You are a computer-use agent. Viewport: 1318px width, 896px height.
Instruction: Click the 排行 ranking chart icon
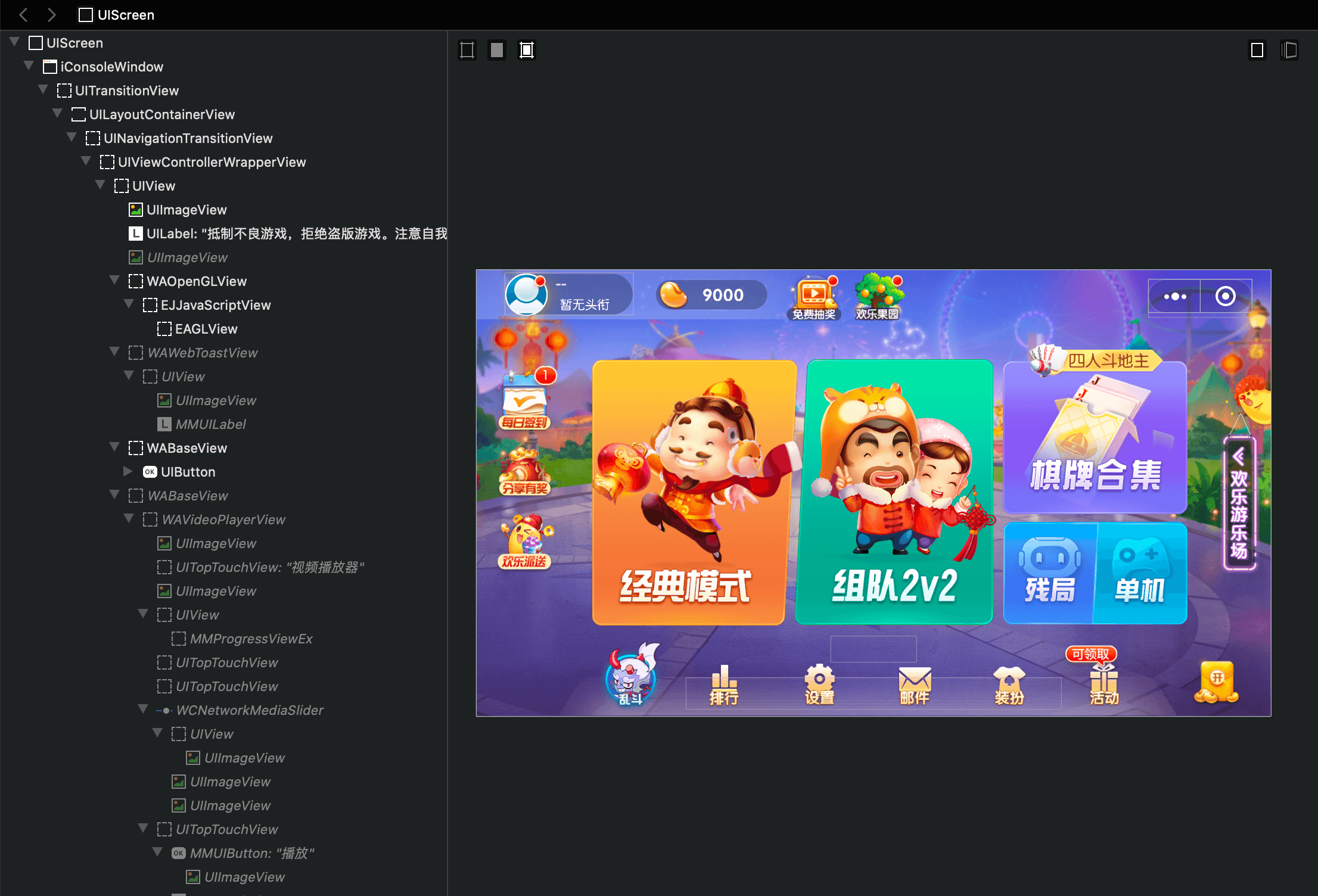tap(724, 685)
